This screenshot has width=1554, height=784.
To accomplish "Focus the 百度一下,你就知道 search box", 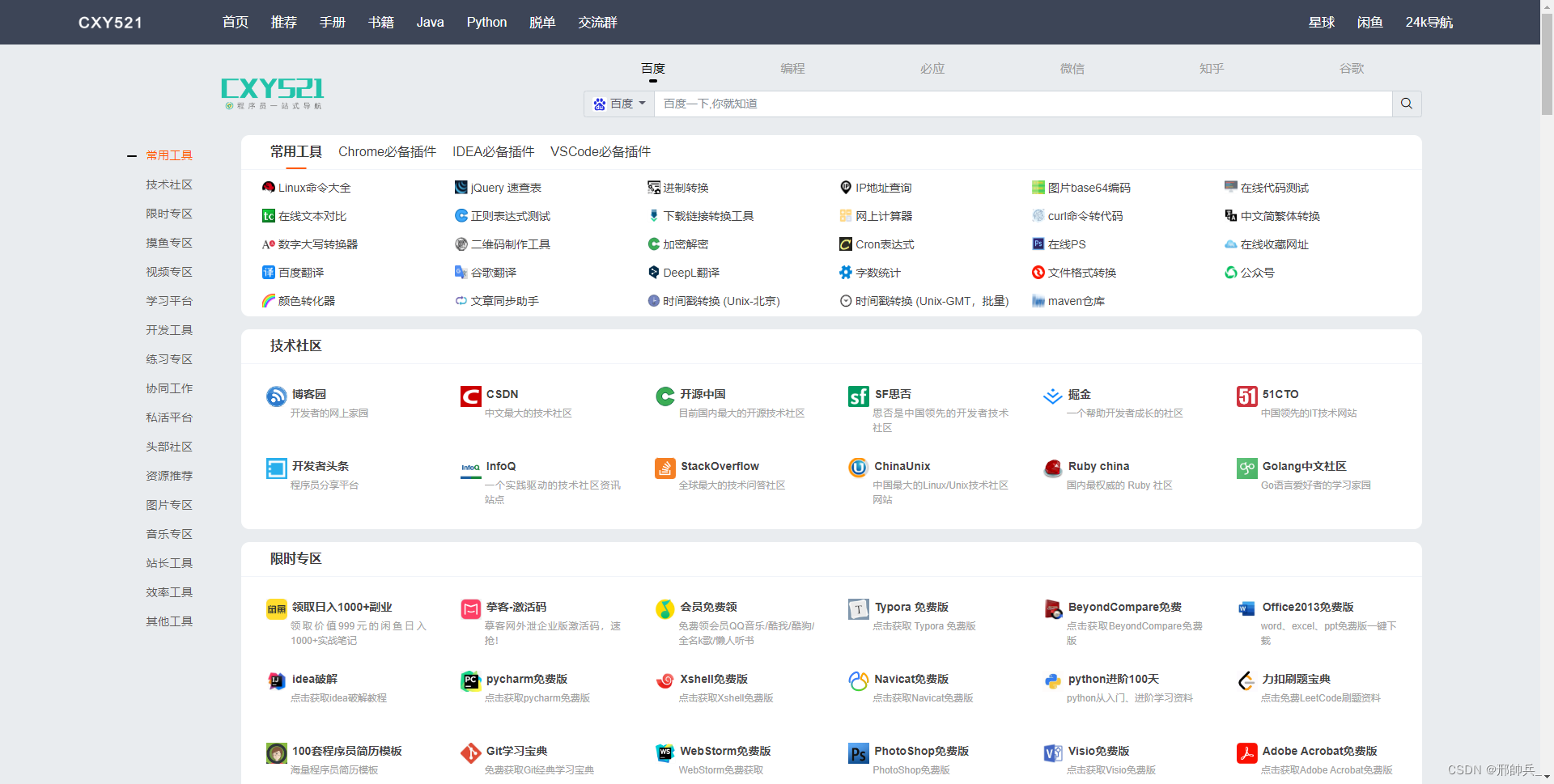I will (1023, 104).
